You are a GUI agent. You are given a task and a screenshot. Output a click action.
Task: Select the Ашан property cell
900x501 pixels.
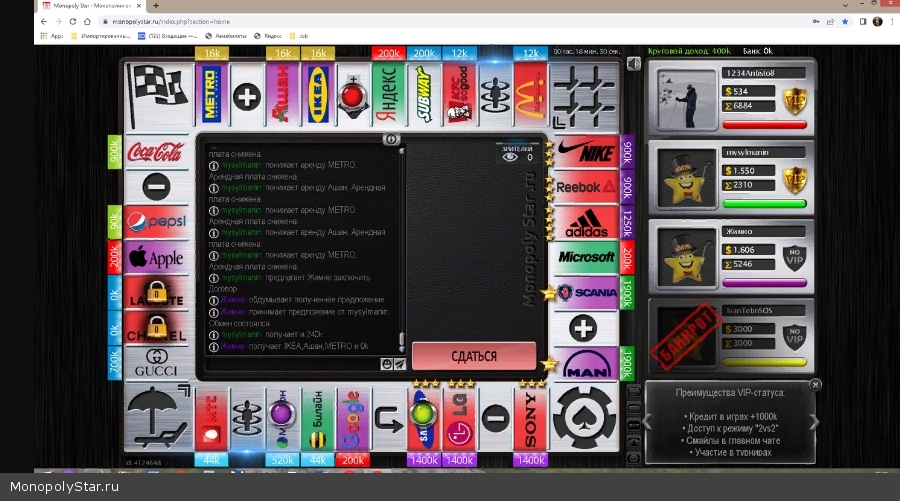pyautogui.click(x=282, y=95)
